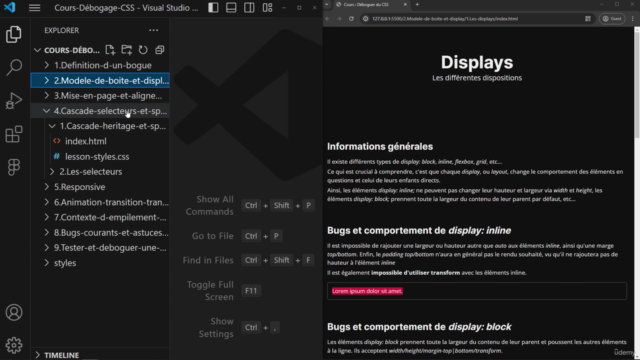Toggle the secondary side bar layout icon
Screen dimensions: 640x360
[x=249, y=8]
